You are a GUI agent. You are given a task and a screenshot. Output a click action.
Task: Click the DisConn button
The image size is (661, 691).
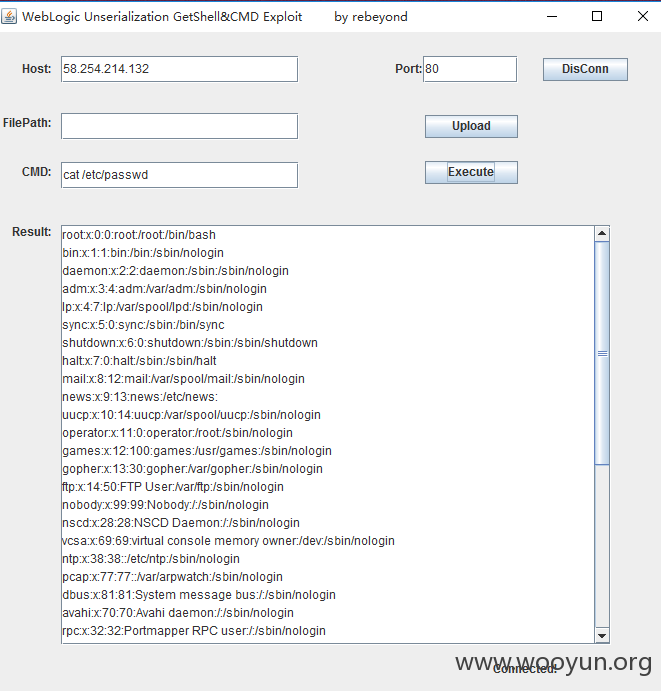pyautogui.click(x=585, y=69)
